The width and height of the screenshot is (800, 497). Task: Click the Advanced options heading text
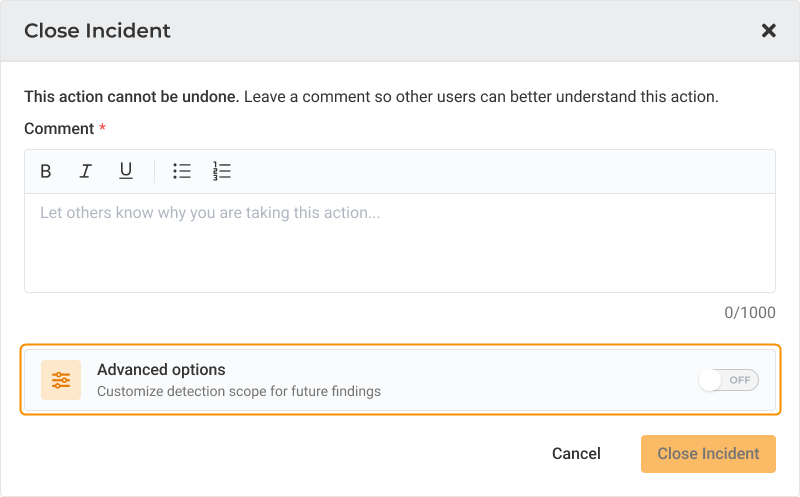click(x=161, y=369)
